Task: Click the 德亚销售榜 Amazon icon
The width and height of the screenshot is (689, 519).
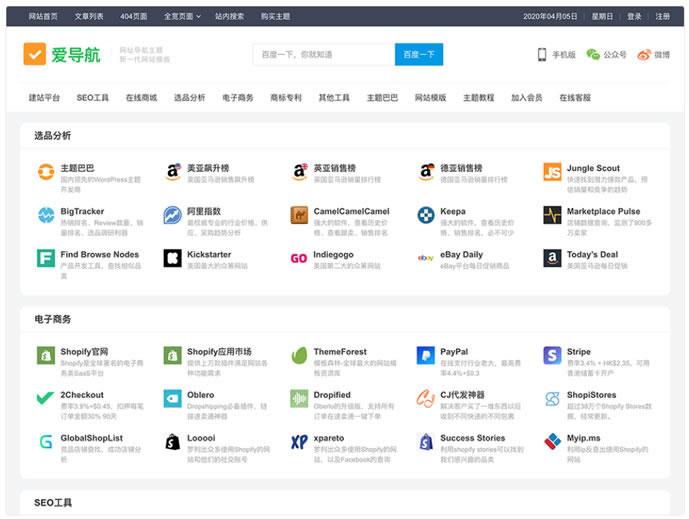Action: (426, 172)
